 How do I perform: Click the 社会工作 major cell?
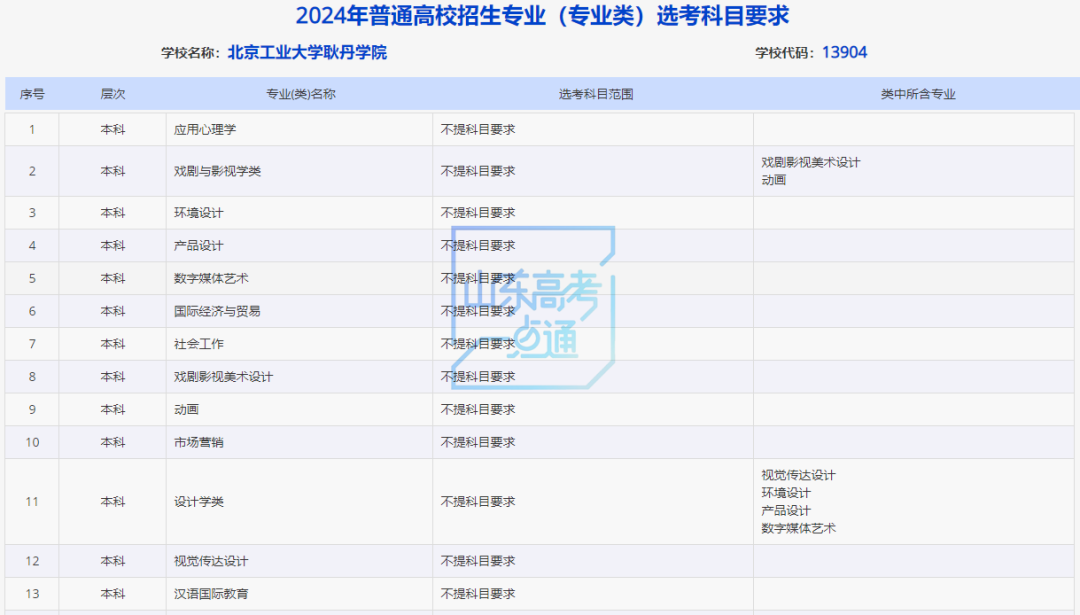pos(199,344)
